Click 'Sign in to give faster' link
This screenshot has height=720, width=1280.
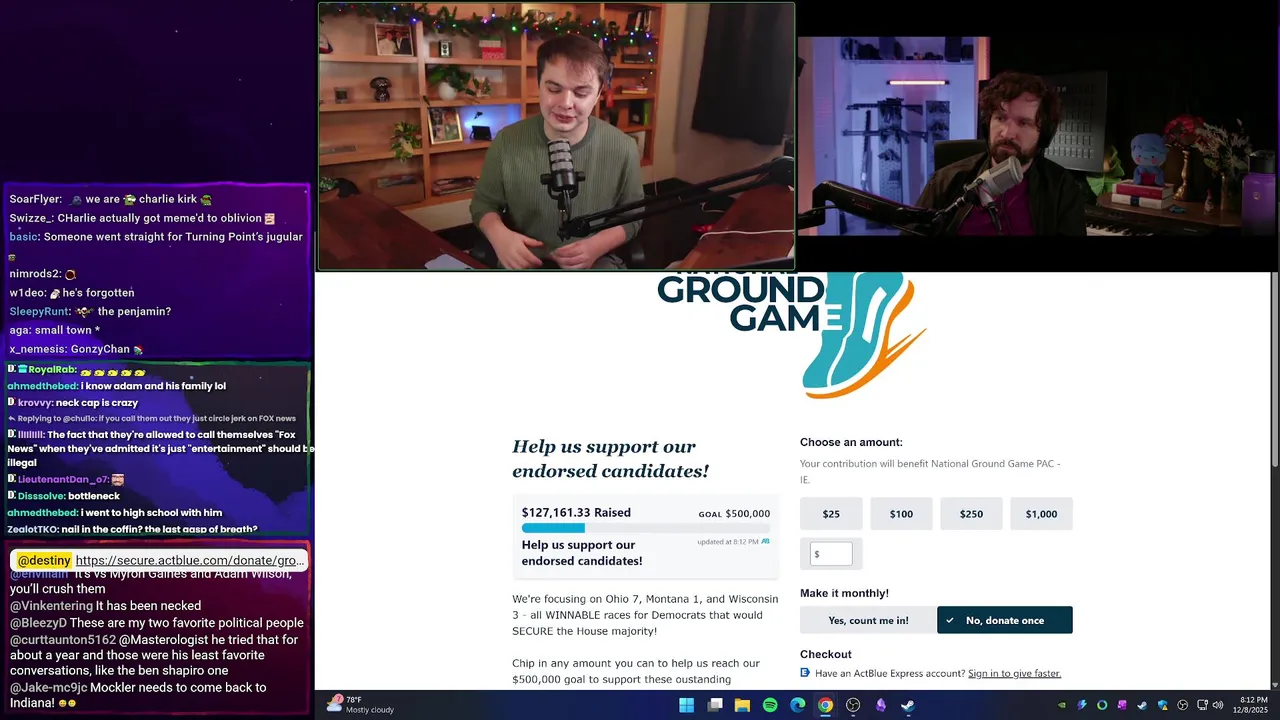[1014, 673]
